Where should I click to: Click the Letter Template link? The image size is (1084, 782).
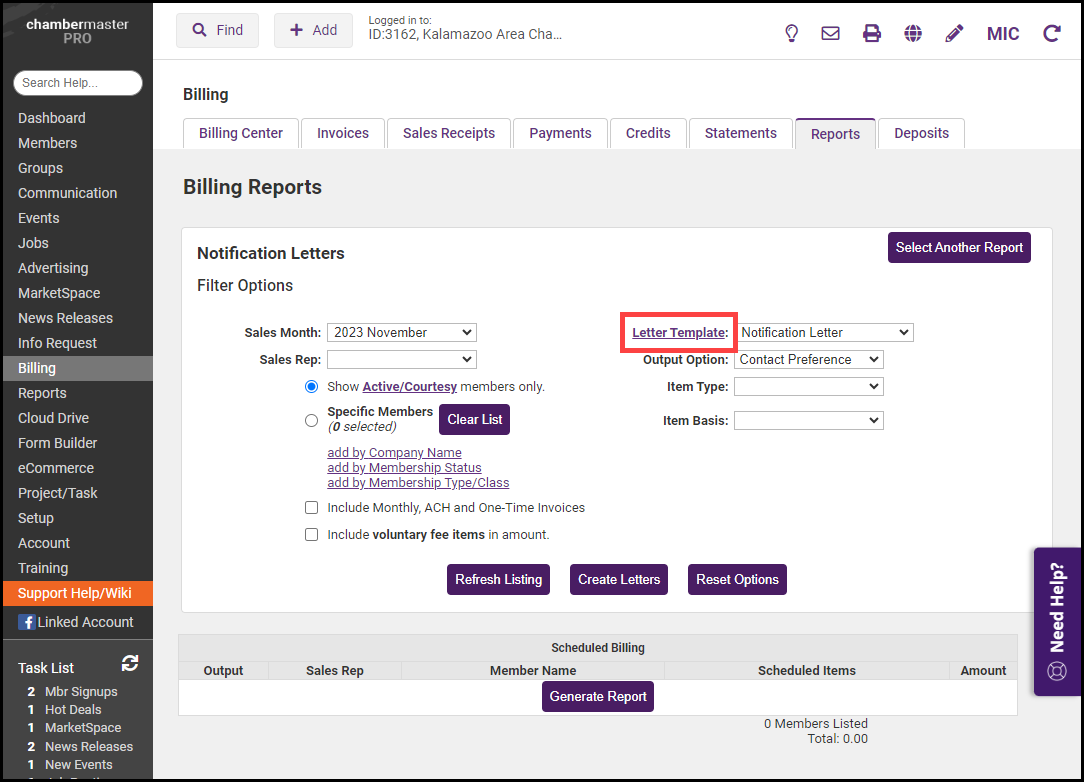click(679, 333)
